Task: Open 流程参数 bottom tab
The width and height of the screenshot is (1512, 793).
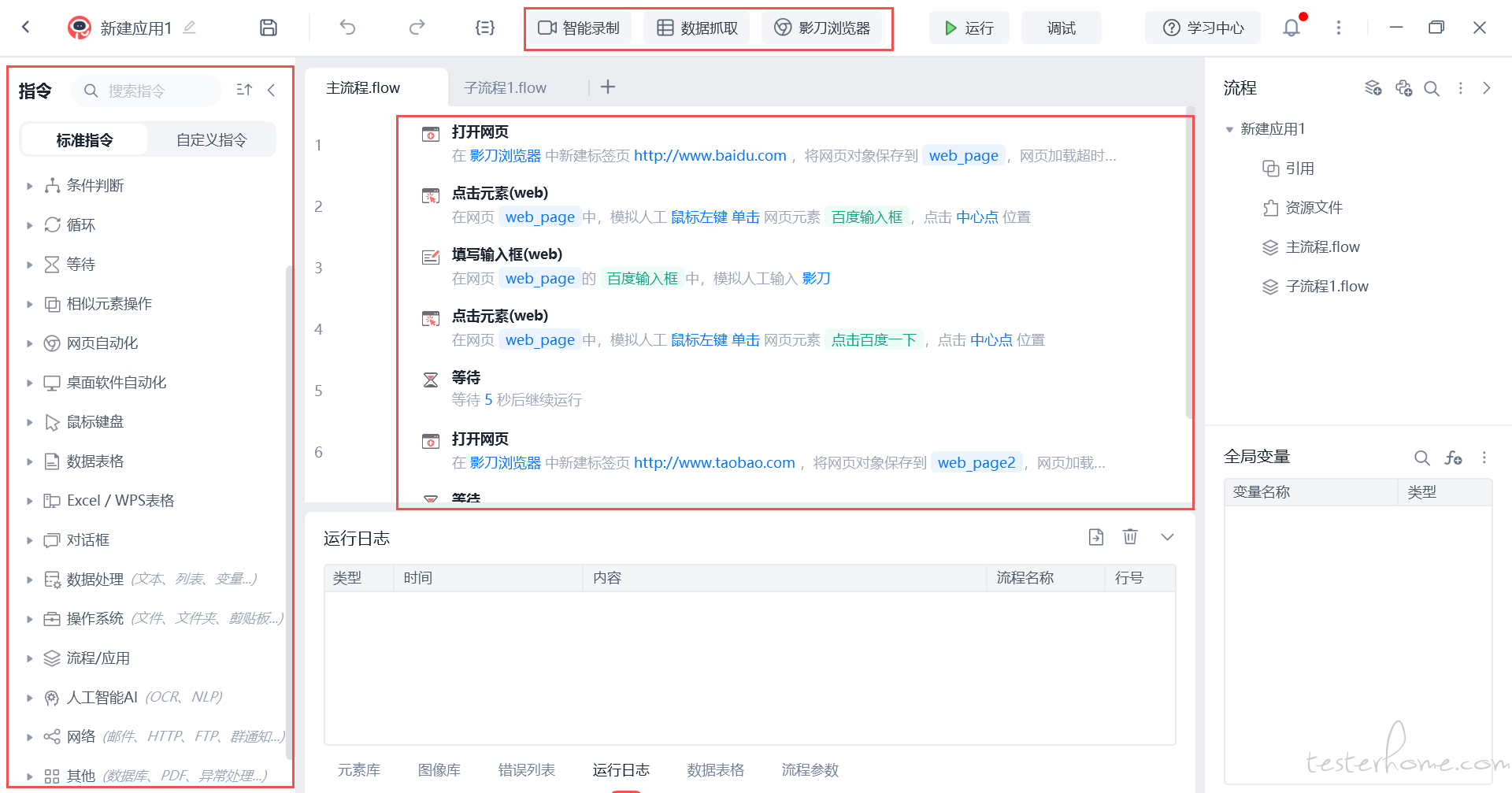Action: click(x=810, y=770)
